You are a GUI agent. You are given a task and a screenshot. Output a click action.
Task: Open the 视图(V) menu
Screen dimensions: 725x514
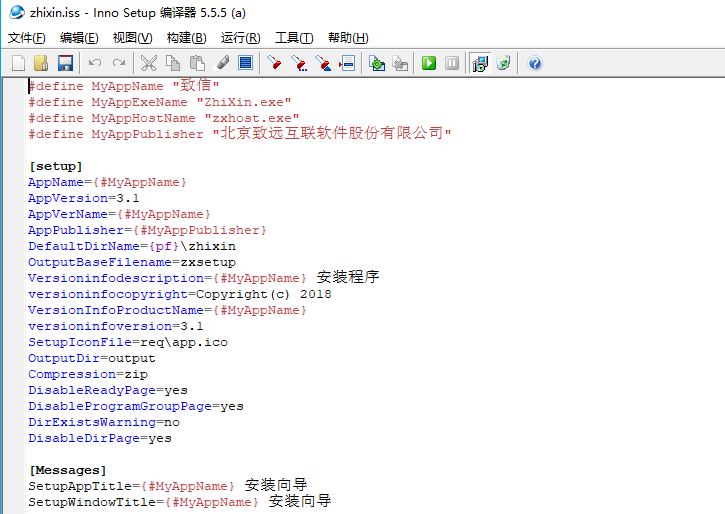132,38
